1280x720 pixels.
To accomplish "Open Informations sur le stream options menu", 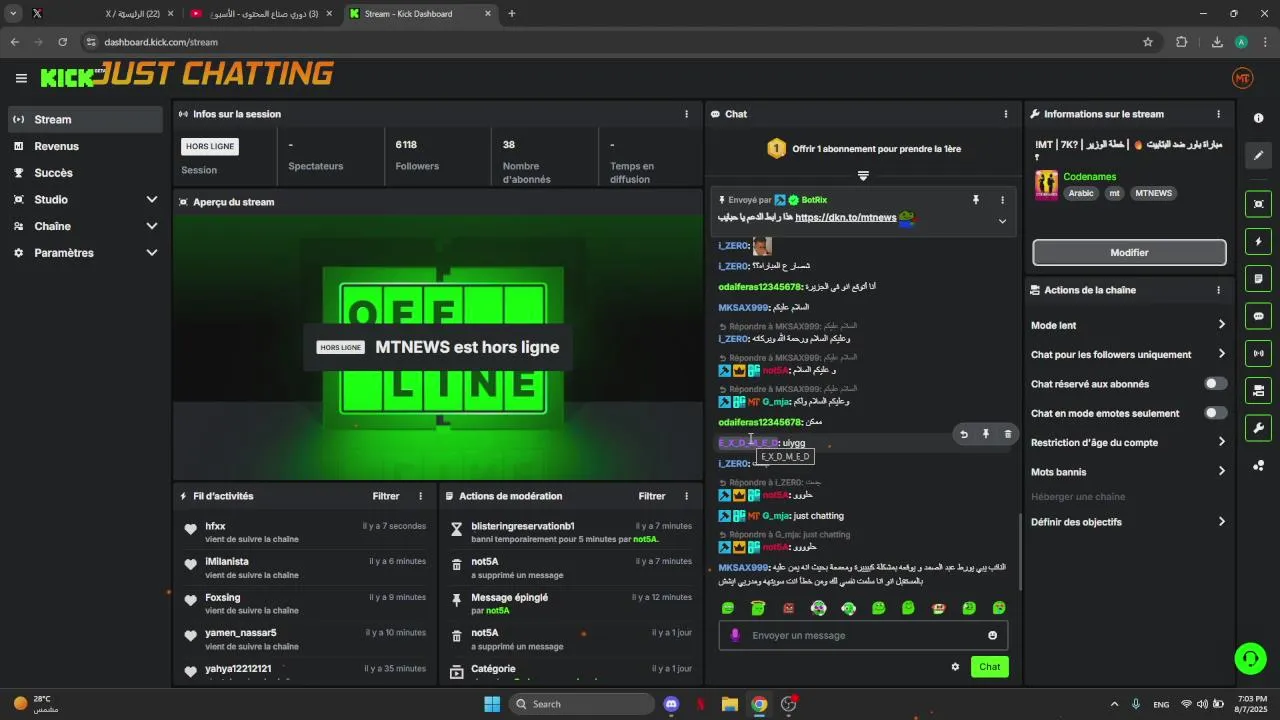I will [x=1218, y=114].
